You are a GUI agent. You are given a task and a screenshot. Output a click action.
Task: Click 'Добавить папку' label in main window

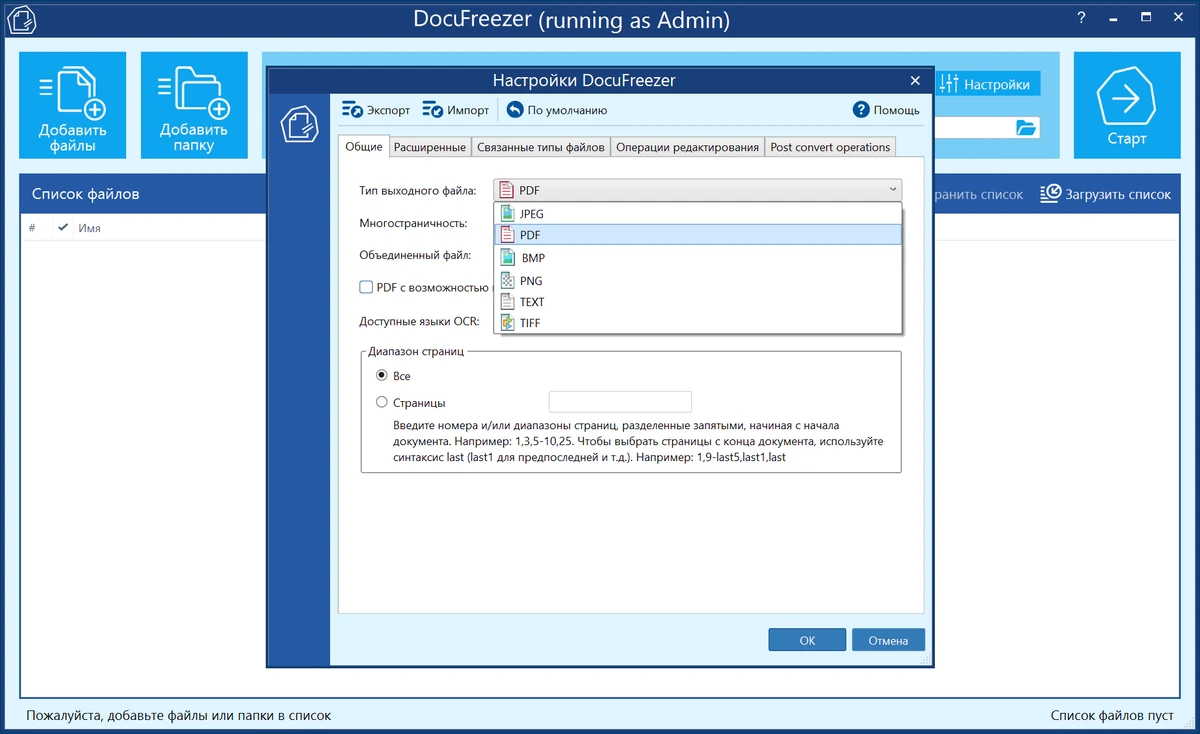point(194,137)
